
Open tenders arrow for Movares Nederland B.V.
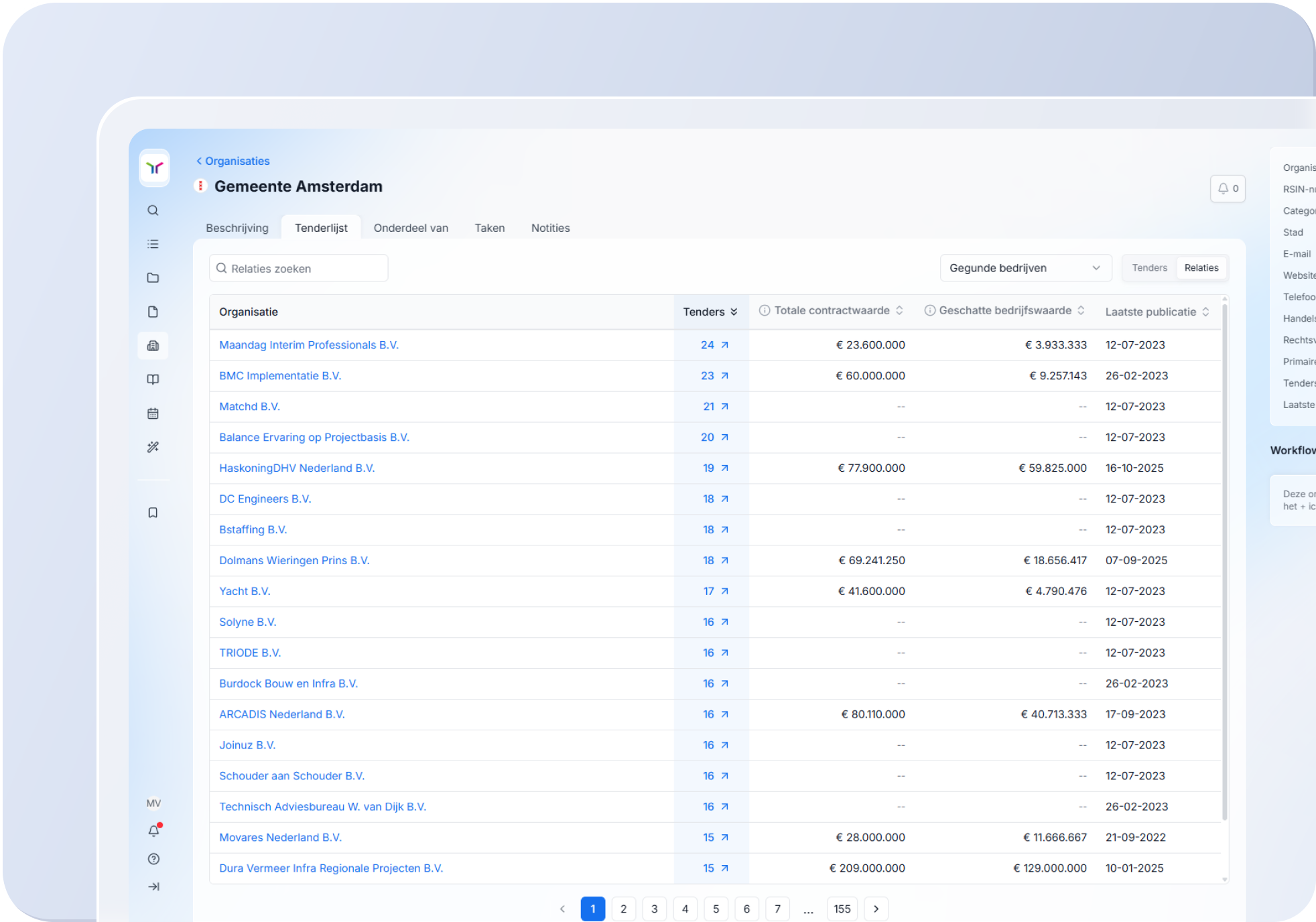(724, 838)
